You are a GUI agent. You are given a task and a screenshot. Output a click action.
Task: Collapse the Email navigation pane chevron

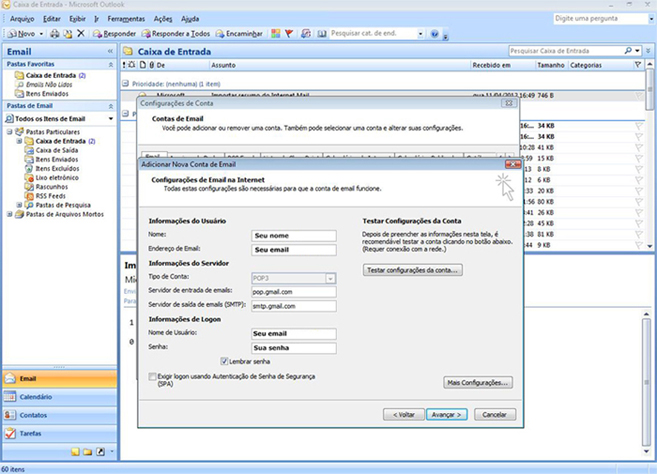[x=110, y=51]
